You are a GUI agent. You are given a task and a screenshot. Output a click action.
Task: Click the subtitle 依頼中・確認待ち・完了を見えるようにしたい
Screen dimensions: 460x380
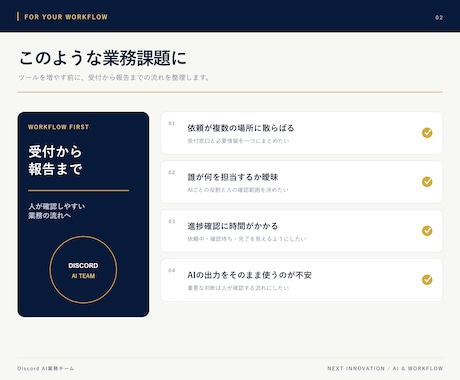pos(246,239)
